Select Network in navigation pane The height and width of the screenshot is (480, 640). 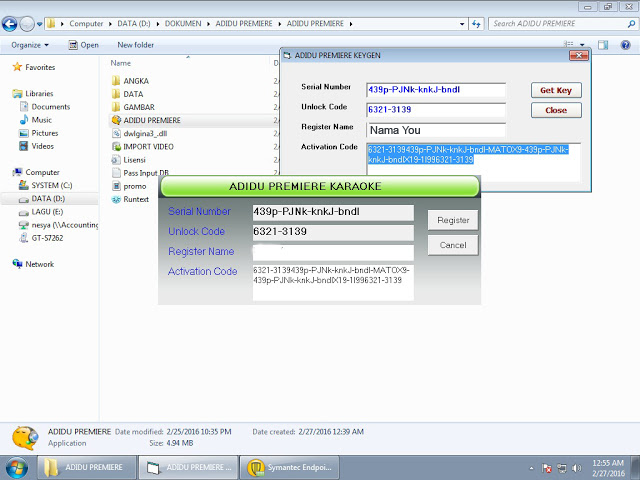(x=33, y=264)
